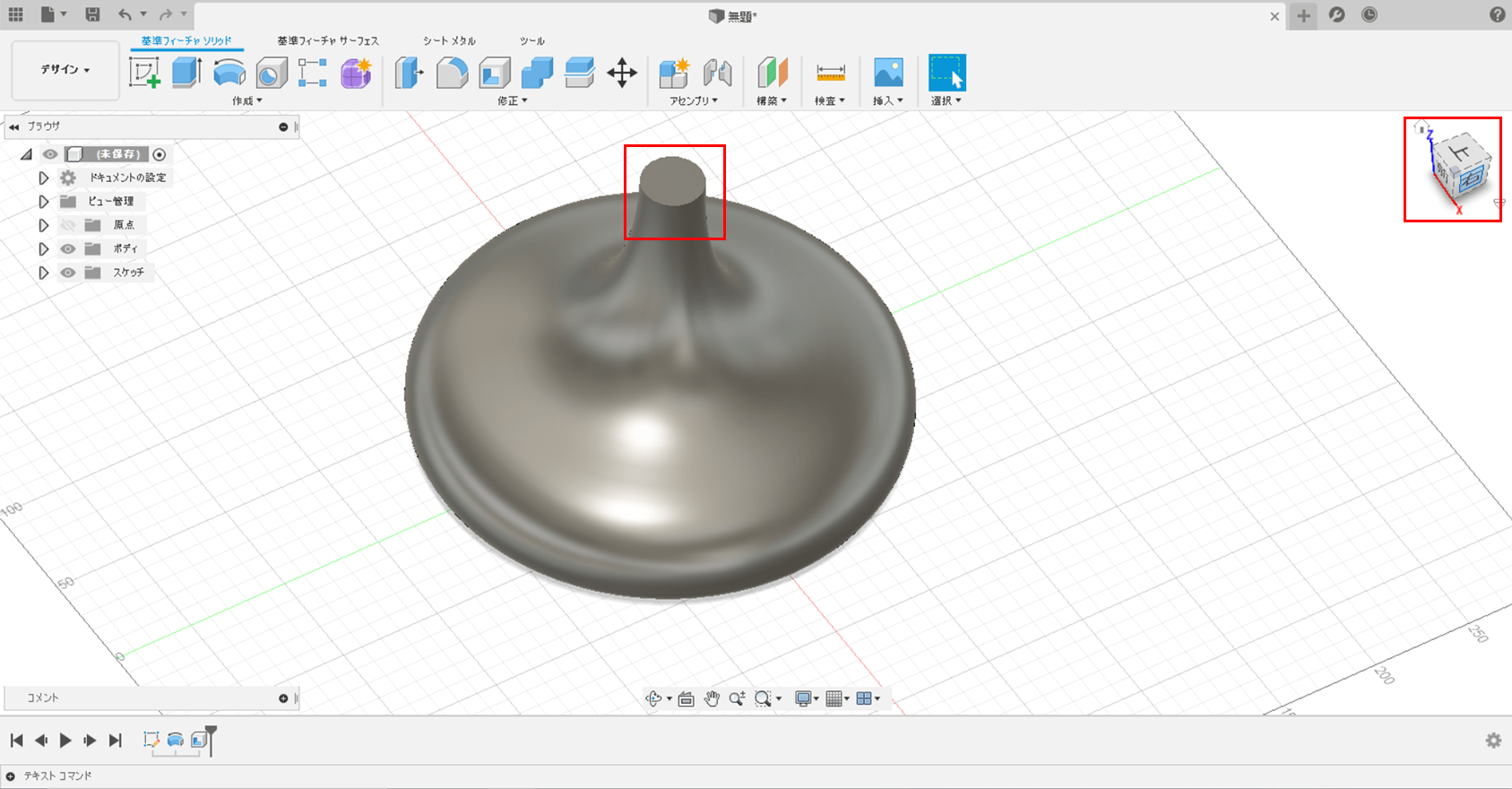Select the Move/Copy cross-arrows tool

coord(621,73)
